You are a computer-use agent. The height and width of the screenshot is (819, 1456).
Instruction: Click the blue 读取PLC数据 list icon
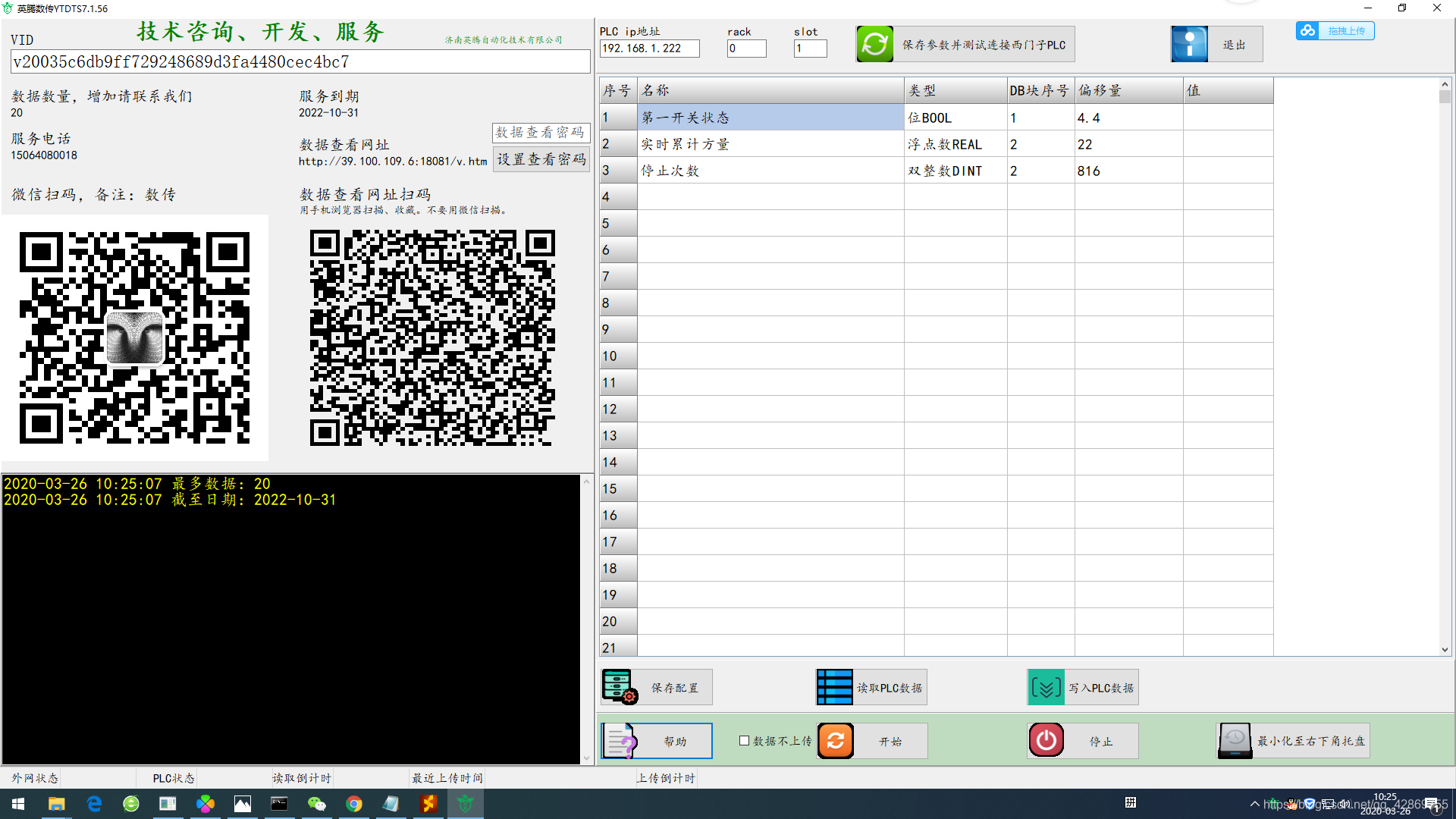[834, 687]
